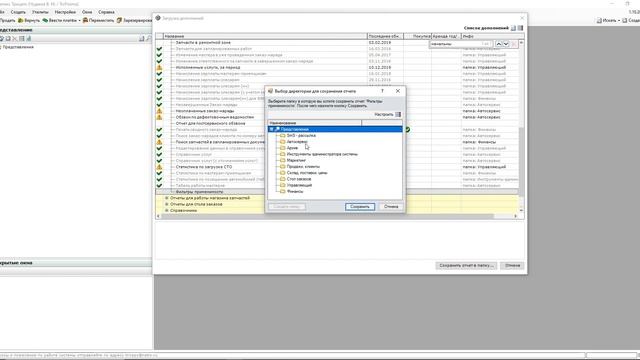Viewport: 640px width, 360px height.
Task: Select the SMS - рассылка folder
Action: 301,136
